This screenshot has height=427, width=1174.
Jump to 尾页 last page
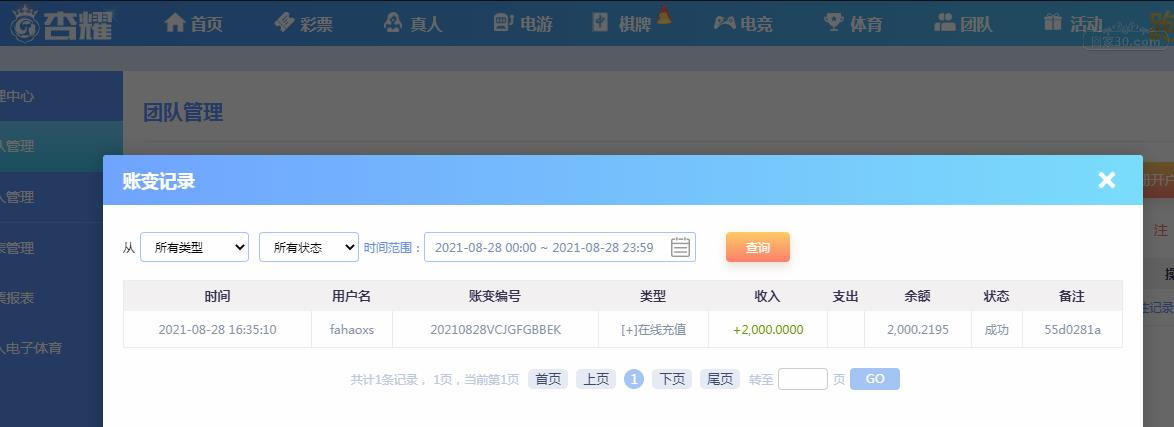(719, 379)
